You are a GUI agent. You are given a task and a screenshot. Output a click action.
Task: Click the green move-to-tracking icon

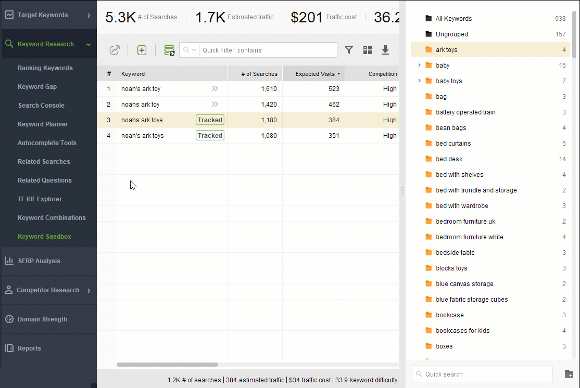tap(169, 50)
